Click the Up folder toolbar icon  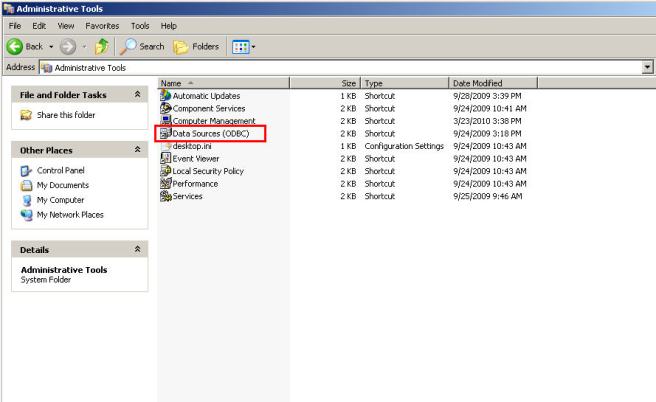101,47
